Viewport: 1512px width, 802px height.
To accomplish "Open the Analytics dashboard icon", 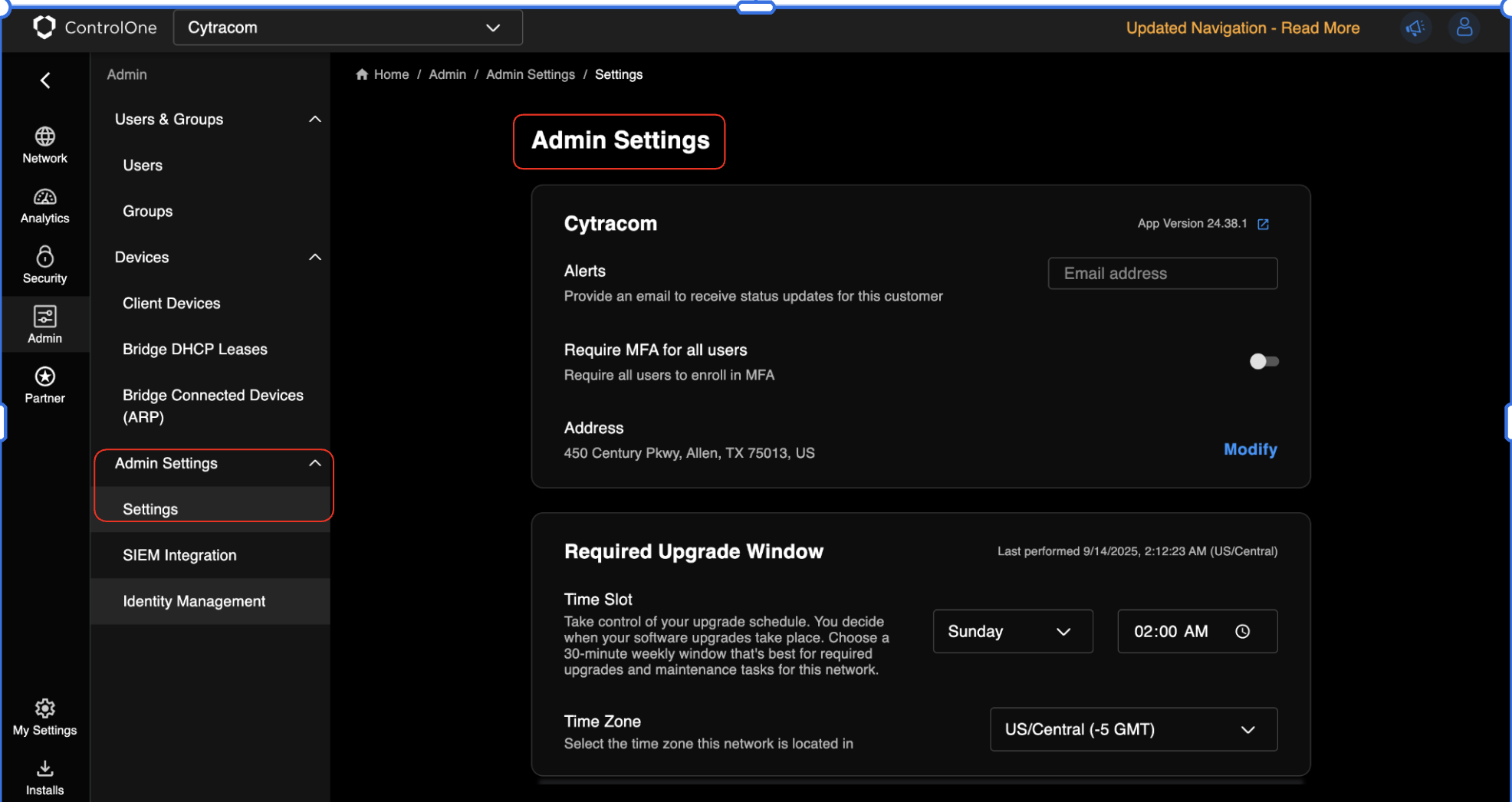I will tap(44, 205).
